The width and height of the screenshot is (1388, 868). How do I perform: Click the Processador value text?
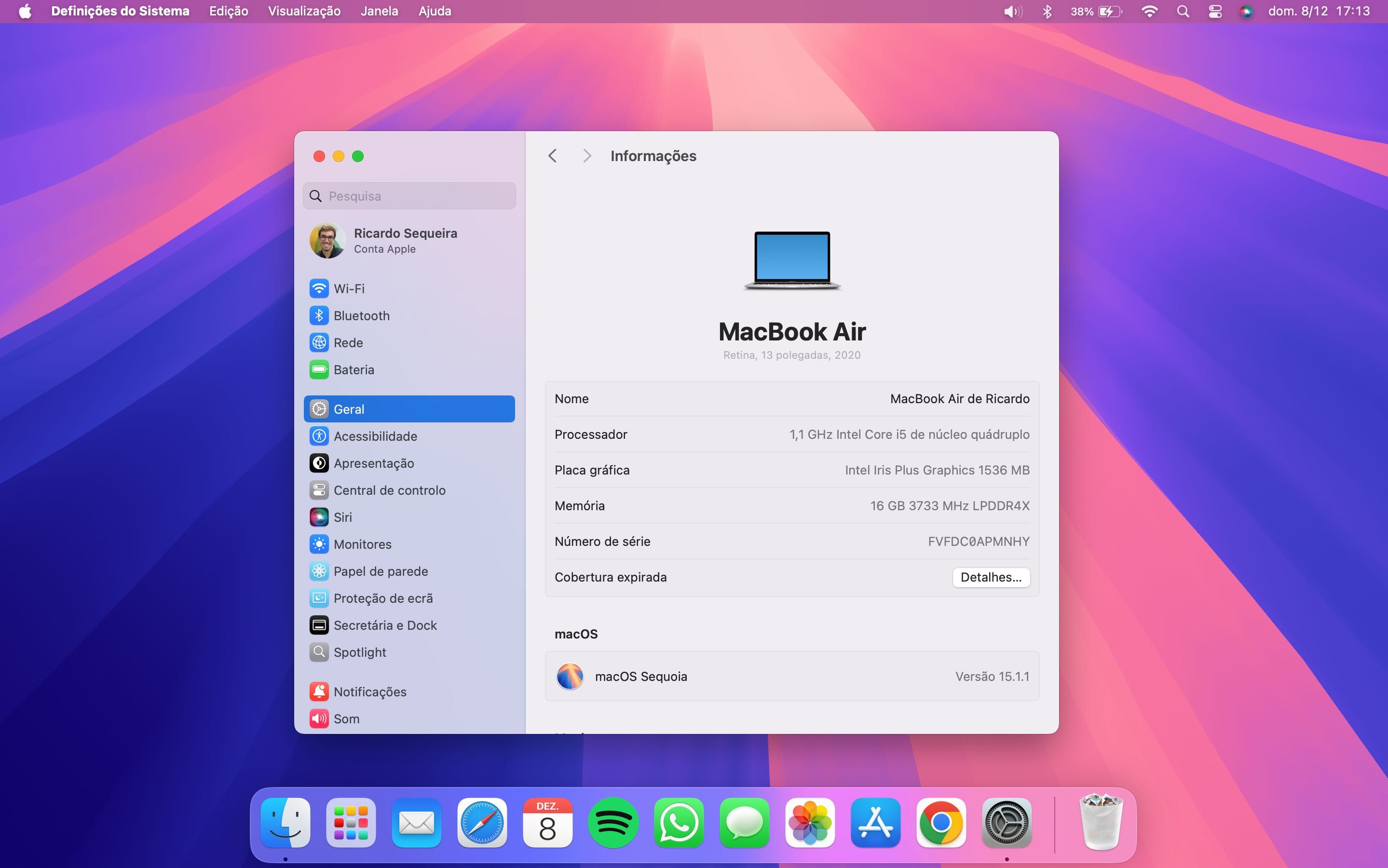pos(909,434)
